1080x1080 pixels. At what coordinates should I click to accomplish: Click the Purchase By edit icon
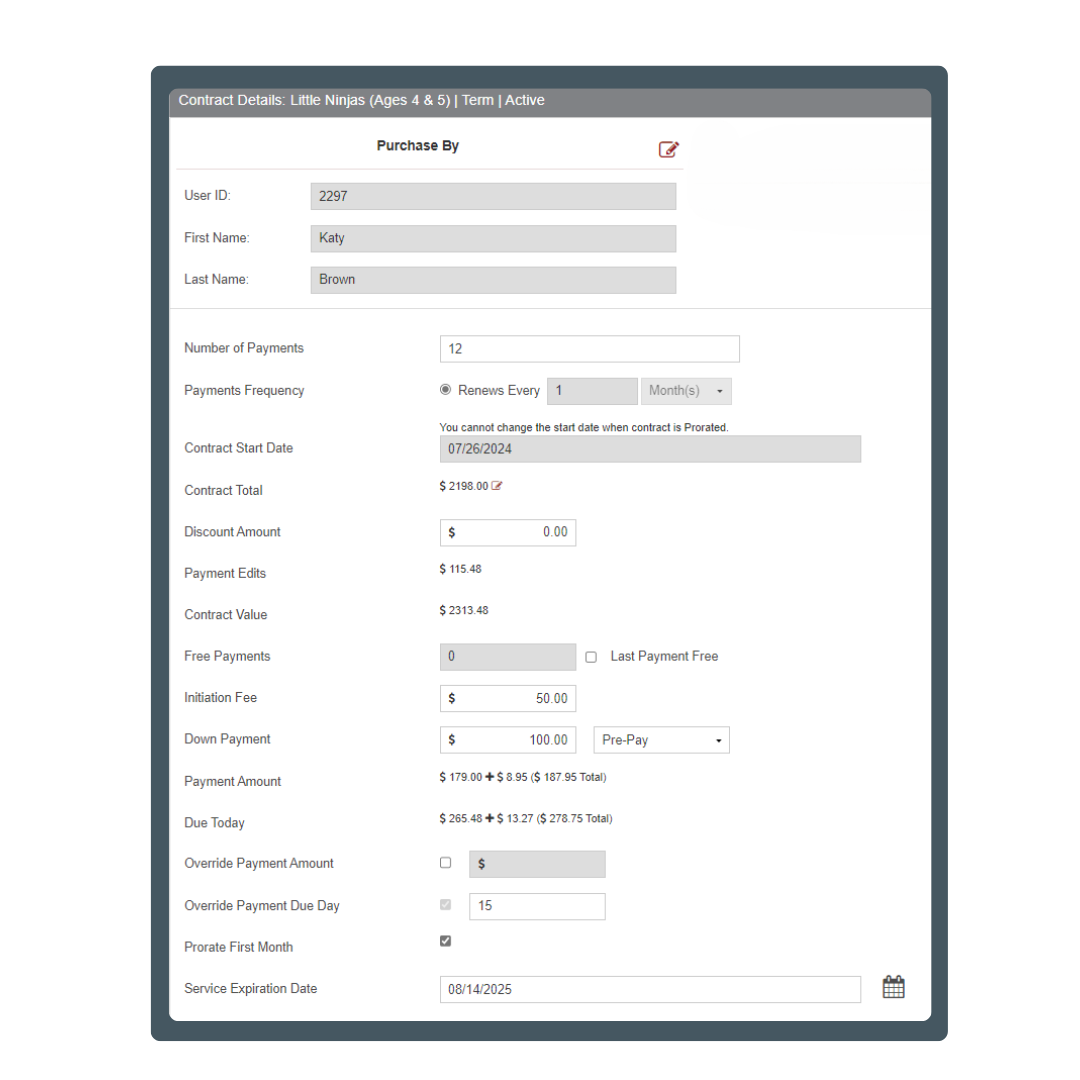click(x=668, y=149)
